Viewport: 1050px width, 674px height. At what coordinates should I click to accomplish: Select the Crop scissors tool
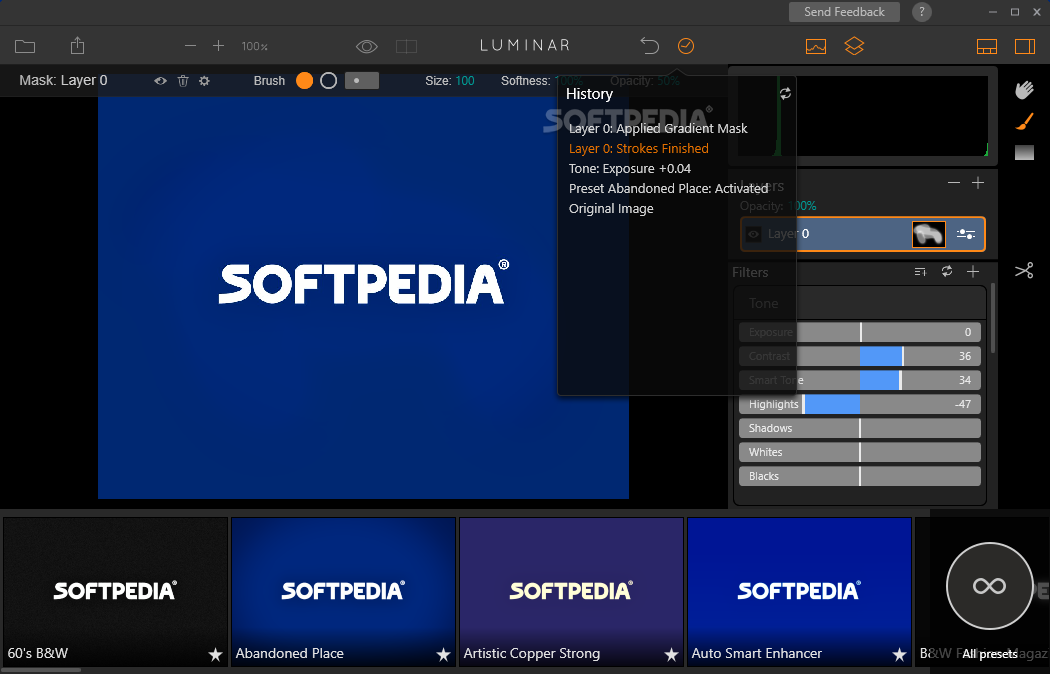(x=1024, y=270)
